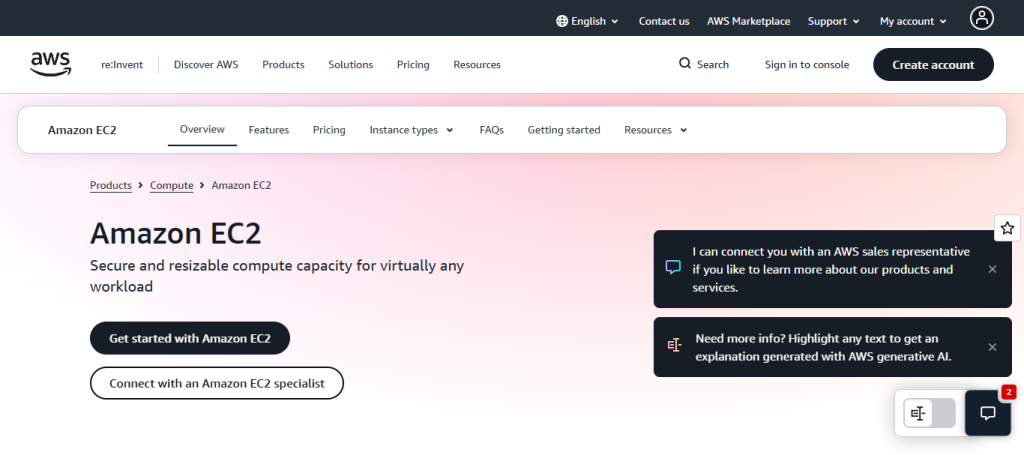Screen dimensions: 1024x455
Task: Dismiss the generative AI explanation notification
Action: [x=992, y=347]
